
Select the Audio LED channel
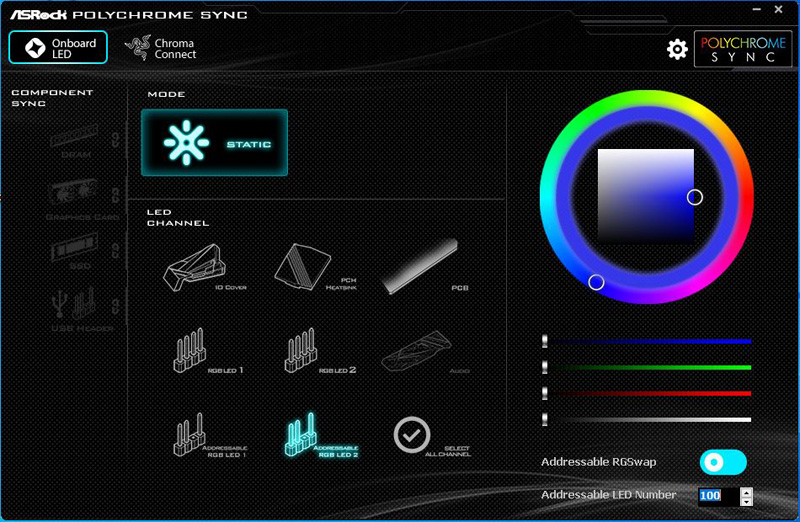pos(424,352)
